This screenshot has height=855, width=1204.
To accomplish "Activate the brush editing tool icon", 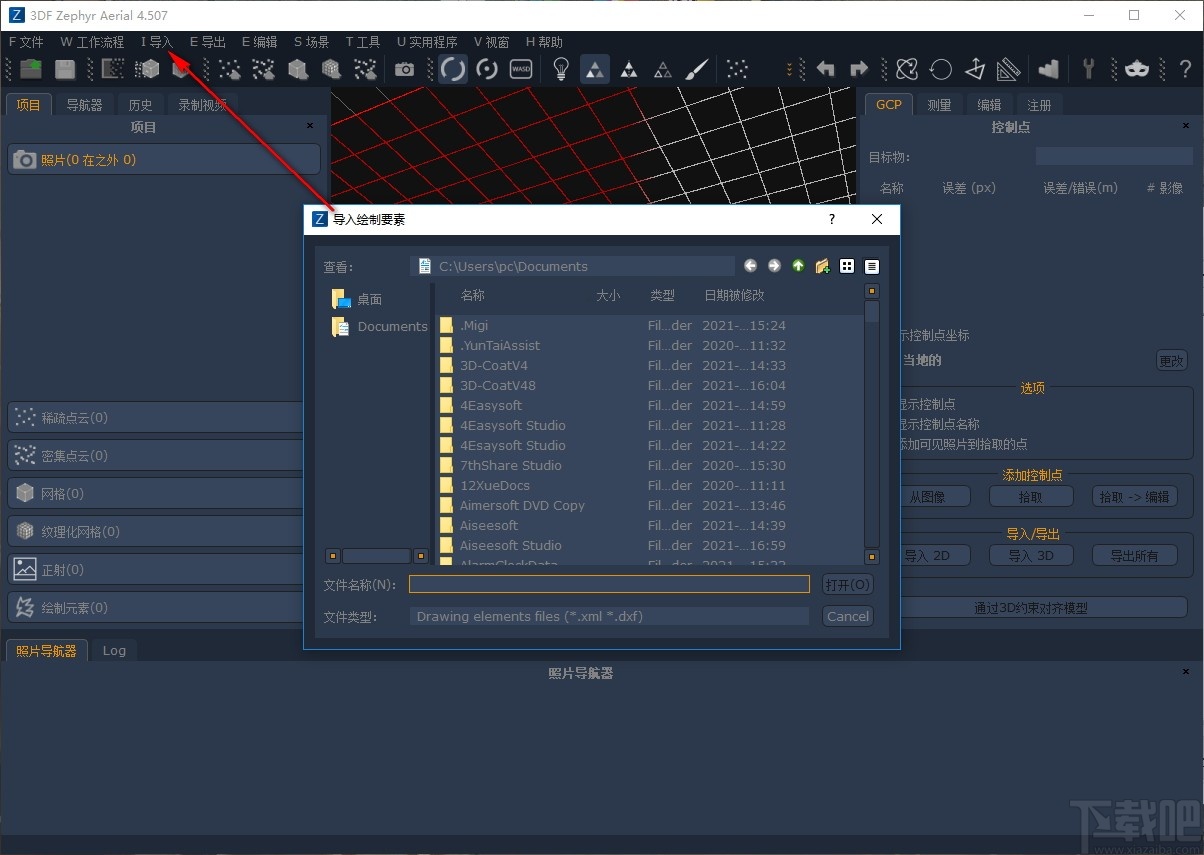I will tap(697, 69).
